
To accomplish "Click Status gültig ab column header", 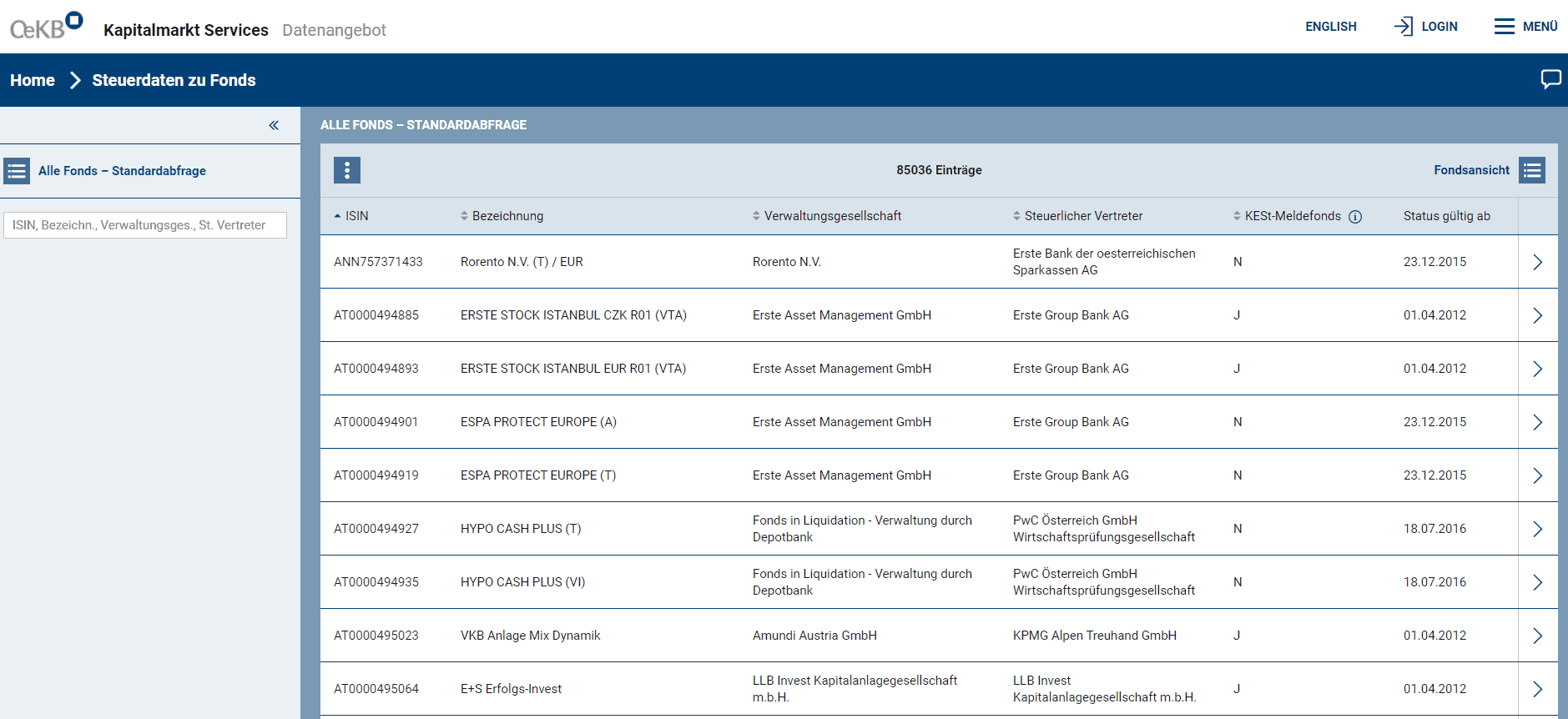I will 1446,216.
